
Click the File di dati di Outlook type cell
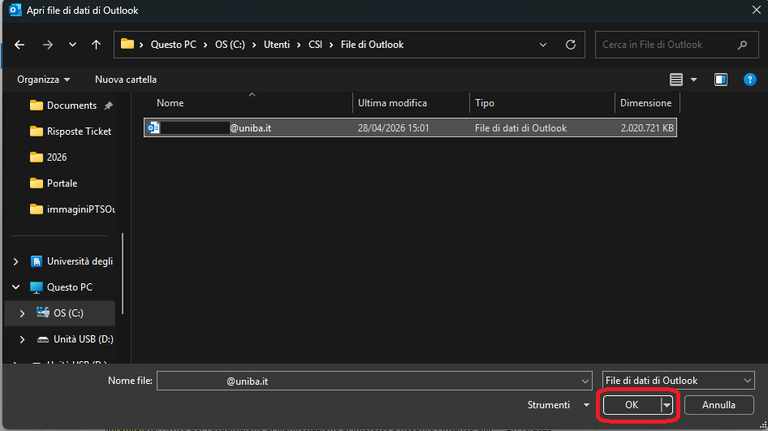click(x=521, y=128)
